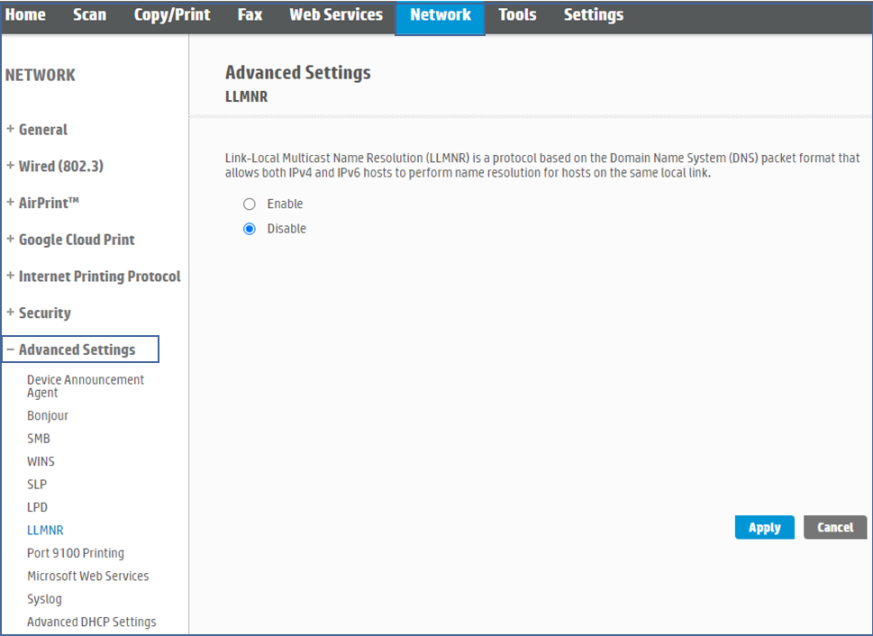
Task: Open the Scan tab
Action: pyautogui.click(x=90, y=15)
